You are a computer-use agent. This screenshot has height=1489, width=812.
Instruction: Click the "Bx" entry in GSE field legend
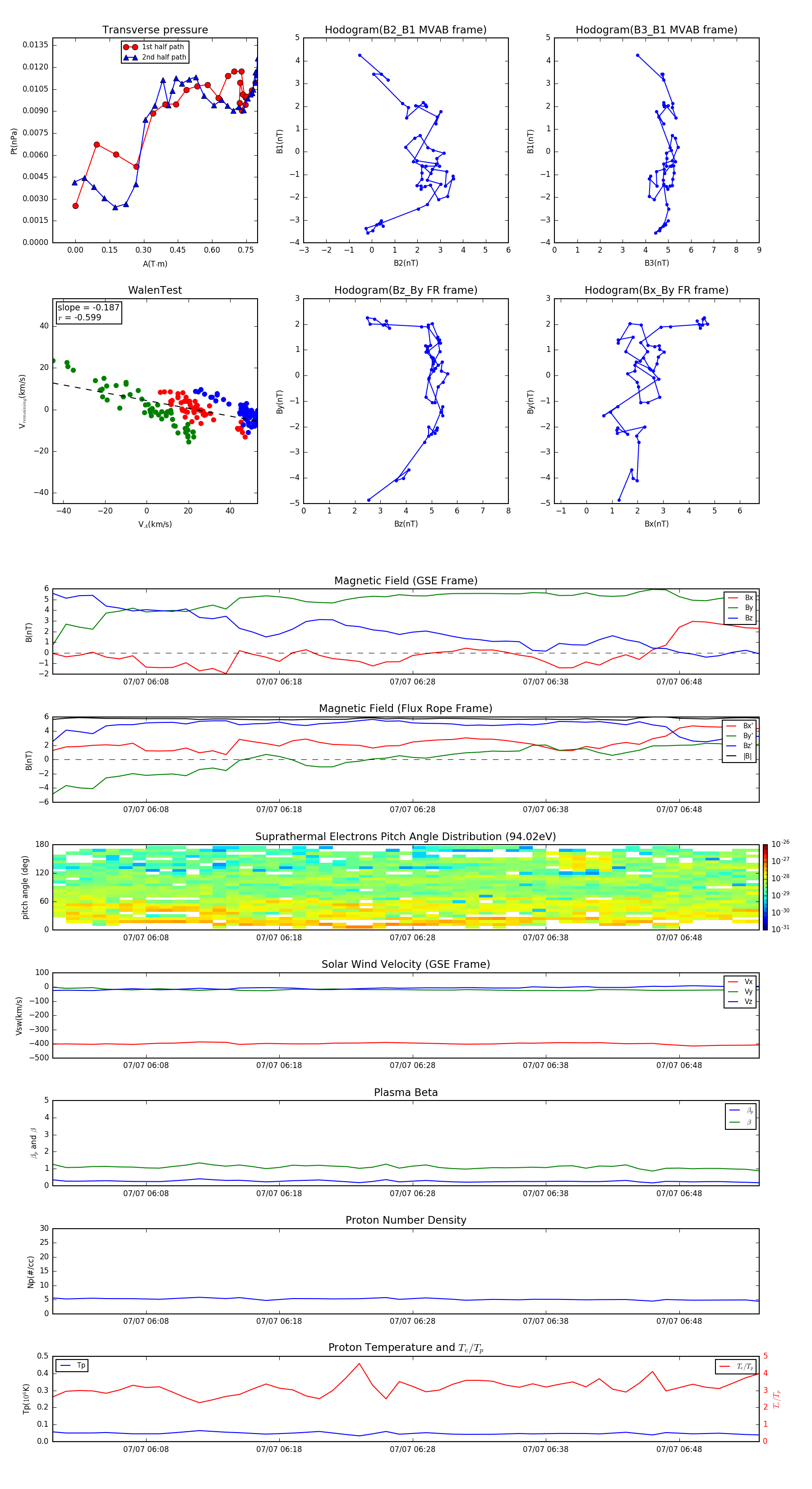[740, 598]
